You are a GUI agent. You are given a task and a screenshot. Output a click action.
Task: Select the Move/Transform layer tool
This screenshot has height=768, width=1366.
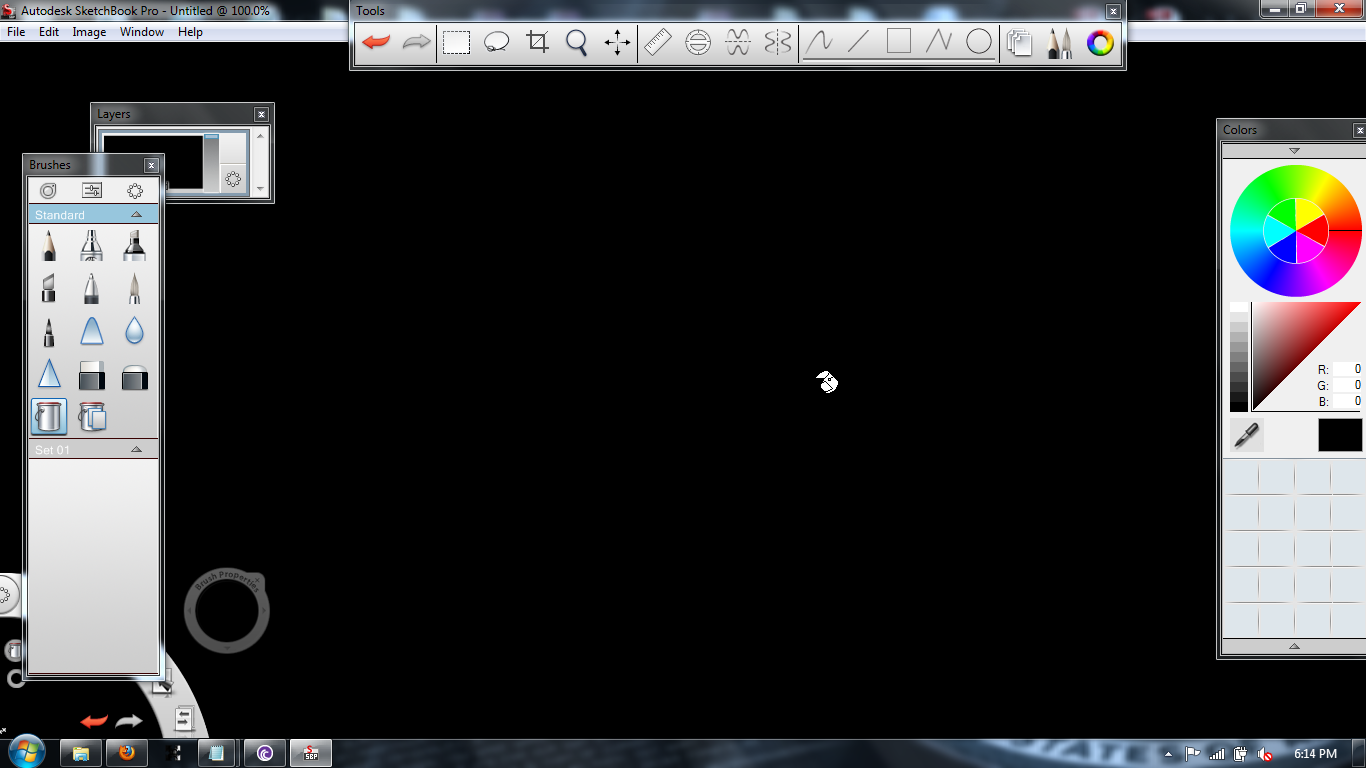pos(617,42)
